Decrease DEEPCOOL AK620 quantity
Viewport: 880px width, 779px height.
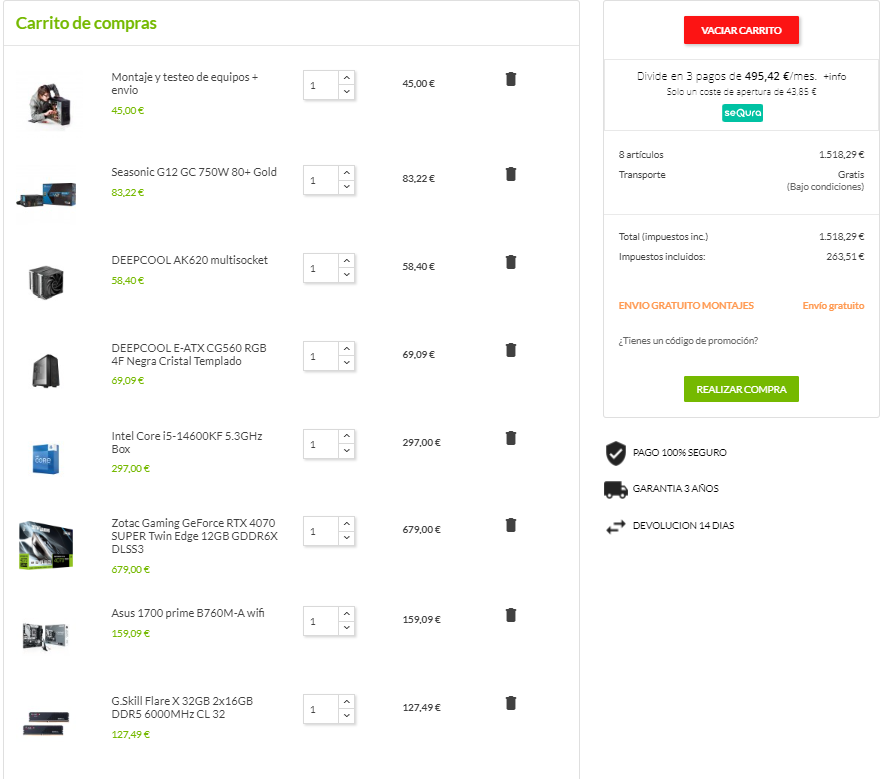(347, 275)
